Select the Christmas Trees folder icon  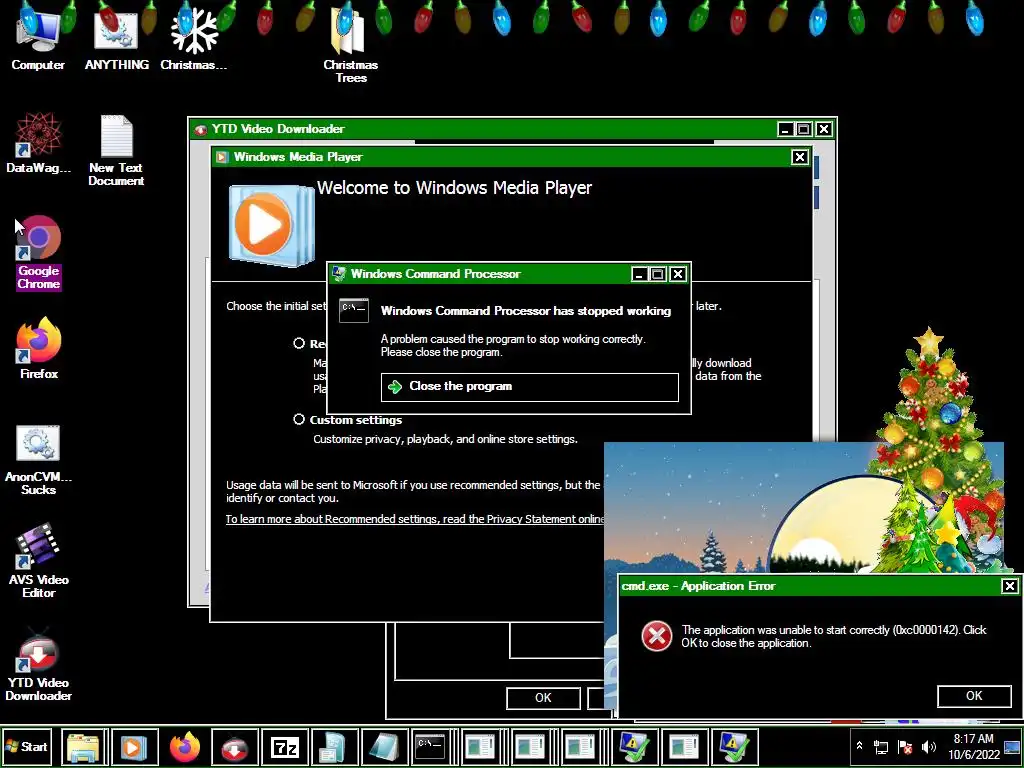351,46
